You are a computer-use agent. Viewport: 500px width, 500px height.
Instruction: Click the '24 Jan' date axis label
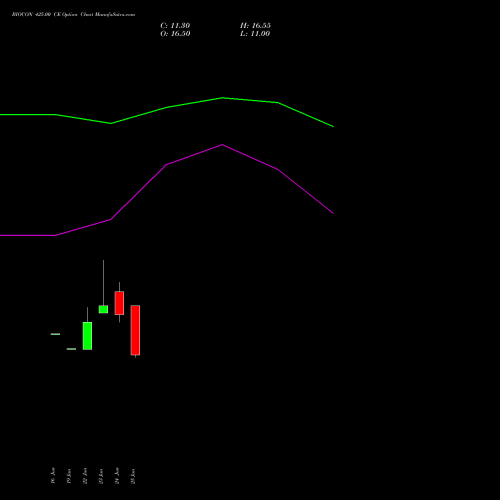point(117,476)
